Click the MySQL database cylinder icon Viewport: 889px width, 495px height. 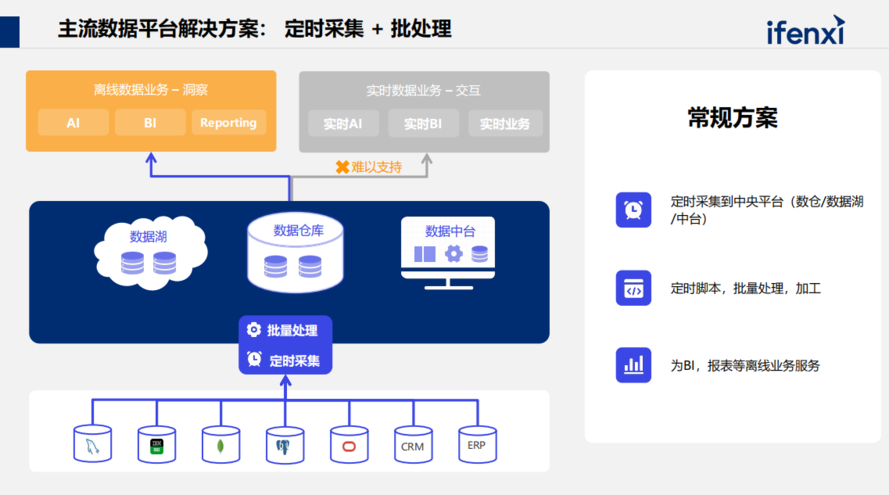(93, 444)
